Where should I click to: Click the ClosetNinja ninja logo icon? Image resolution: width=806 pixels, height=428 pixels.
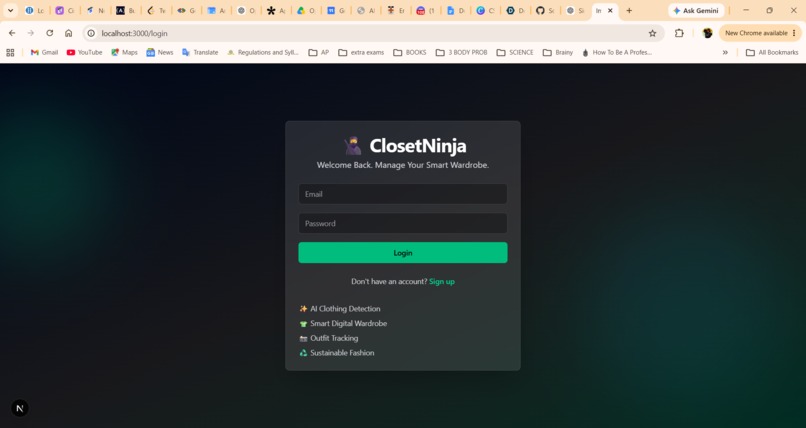(353, 145)
